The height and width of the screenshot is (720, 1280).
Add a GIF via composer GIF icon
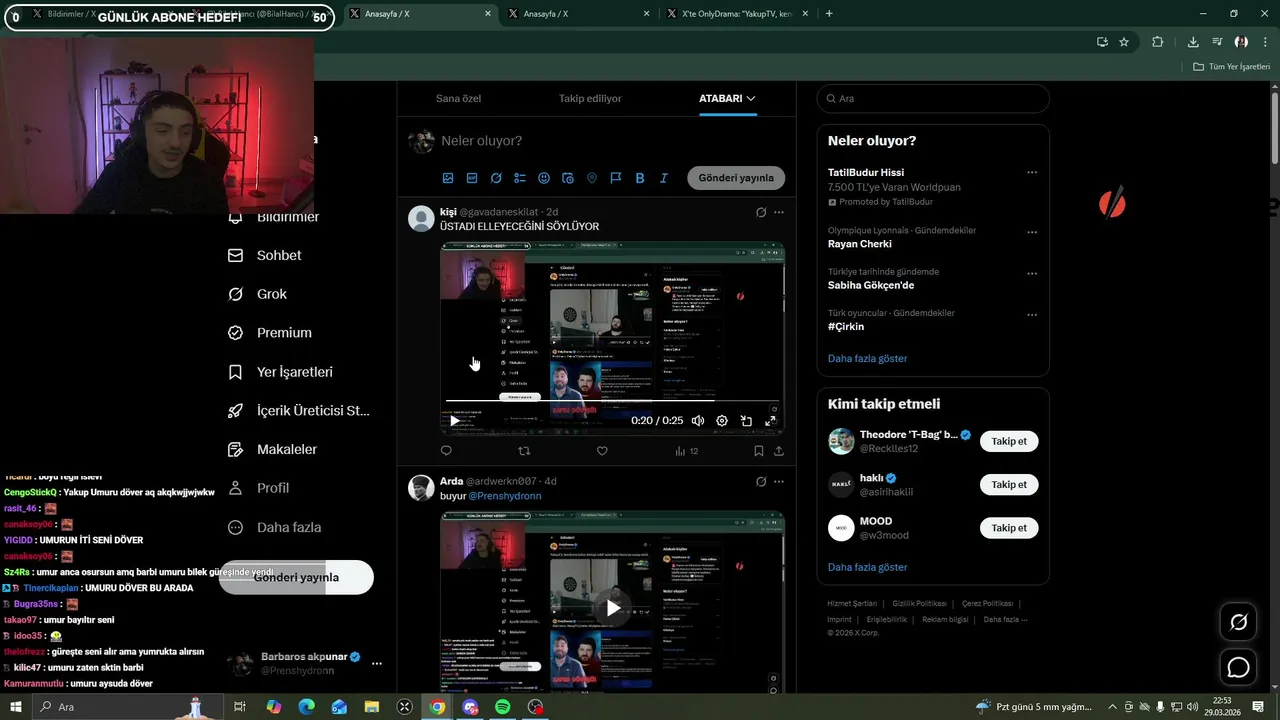[472, 178]
